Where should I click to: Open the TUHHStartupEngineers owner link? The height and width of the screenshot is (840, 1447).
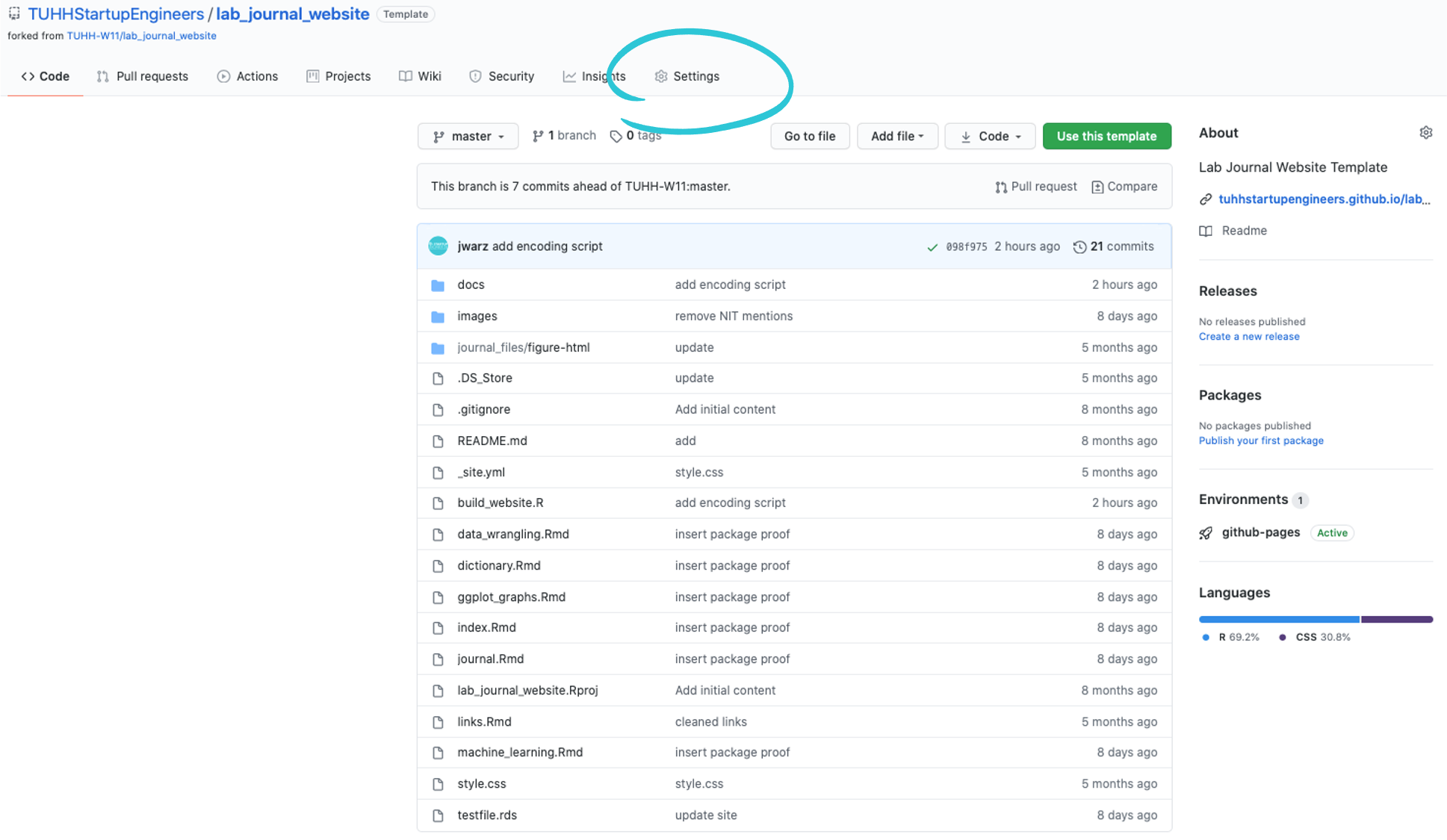pyautogui.click(x=116, y=13)
